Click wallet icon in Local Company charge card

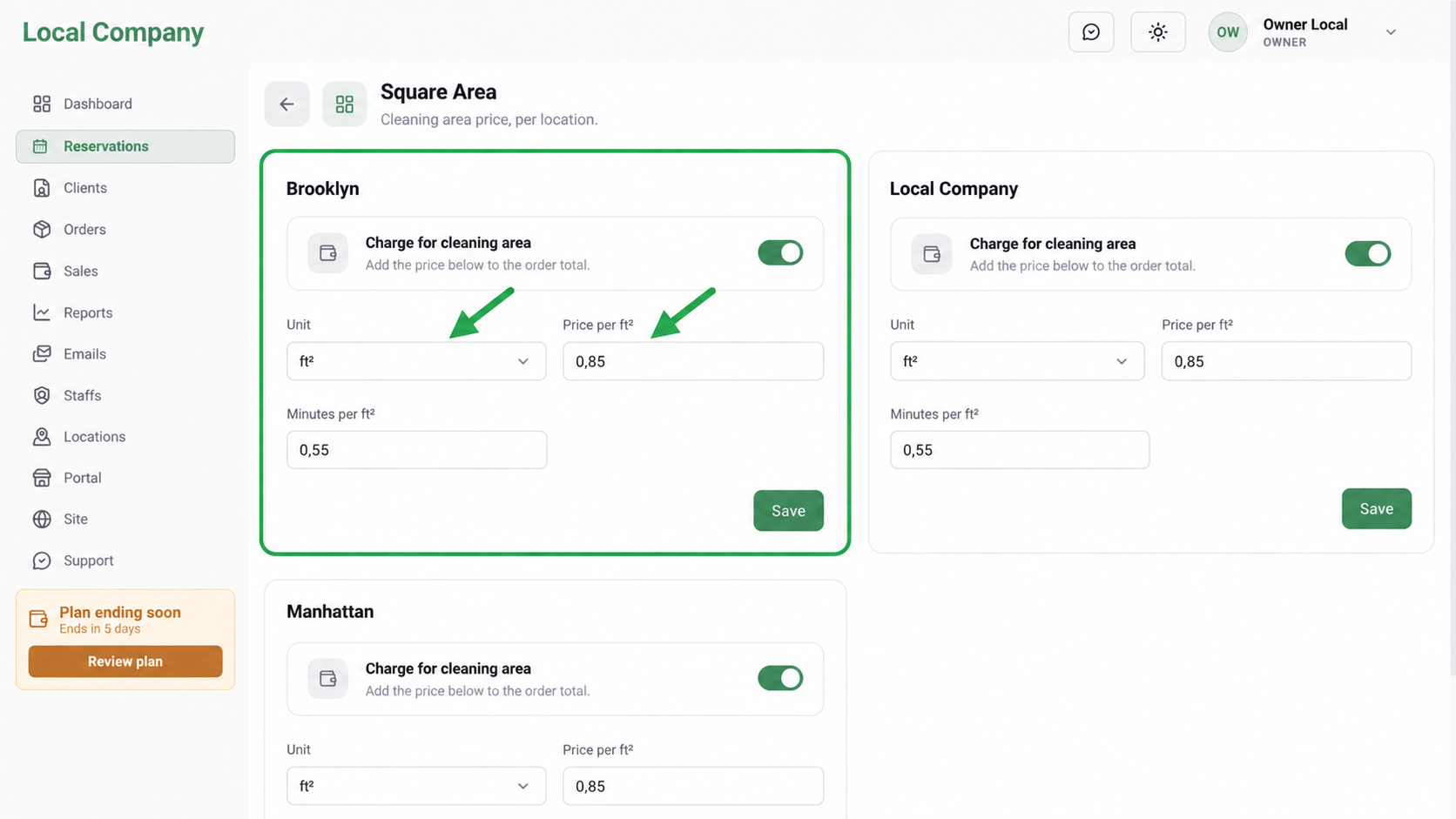932,254
